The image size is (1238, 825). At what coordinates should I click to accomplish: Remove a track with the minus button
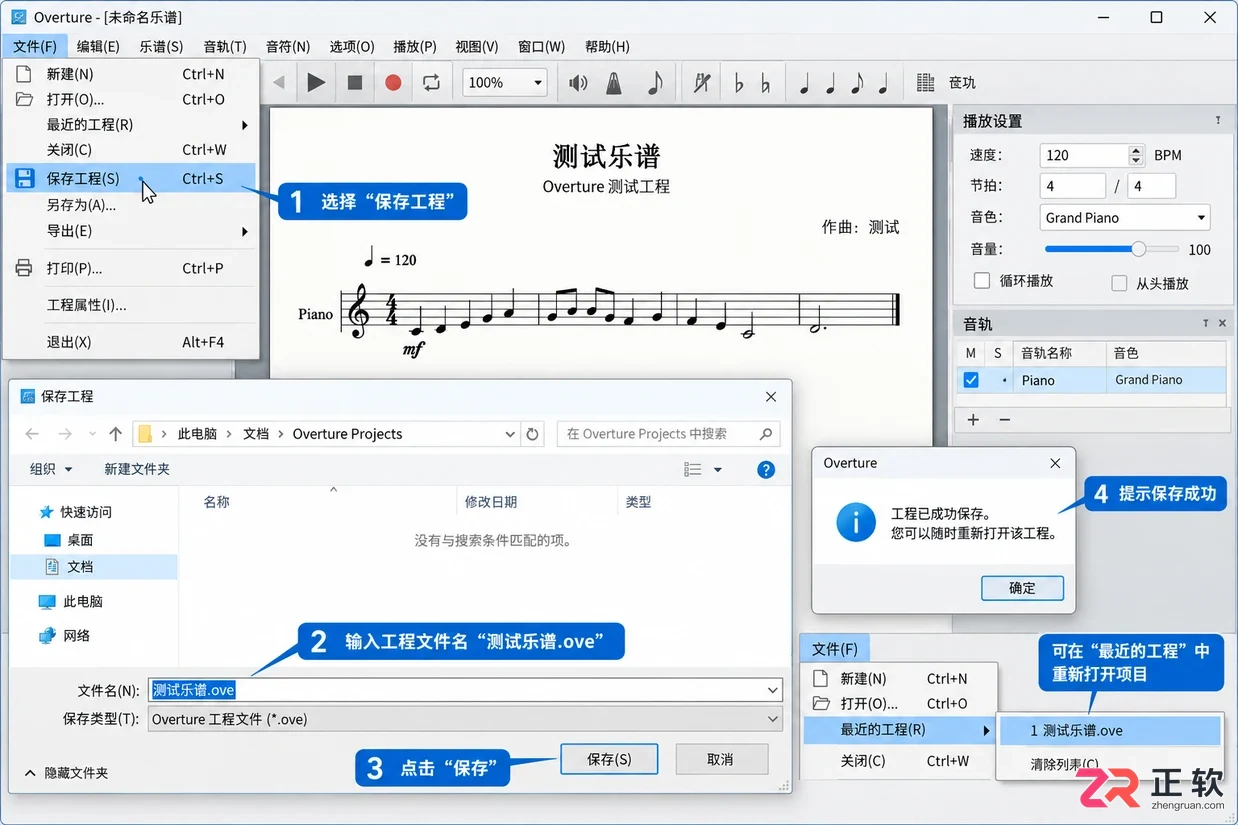(x=1005, y=420)
